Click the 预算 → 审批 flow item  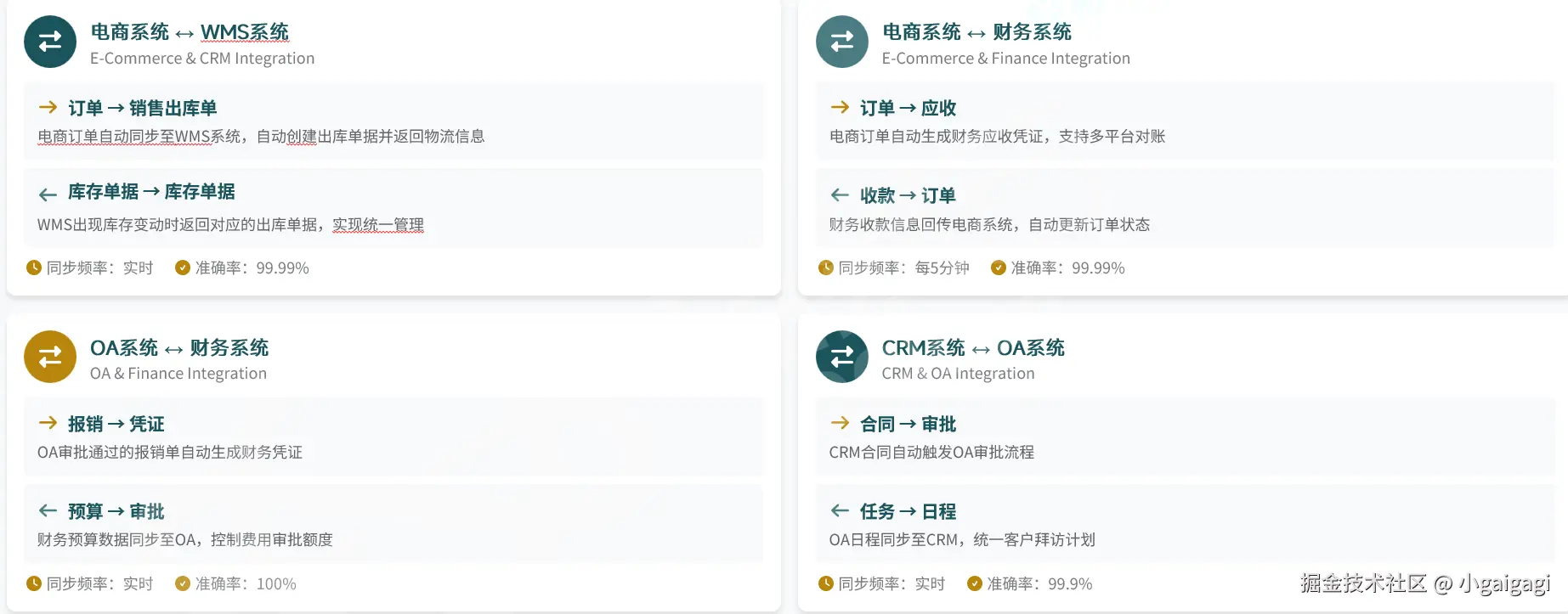click(x=393, y=524)
